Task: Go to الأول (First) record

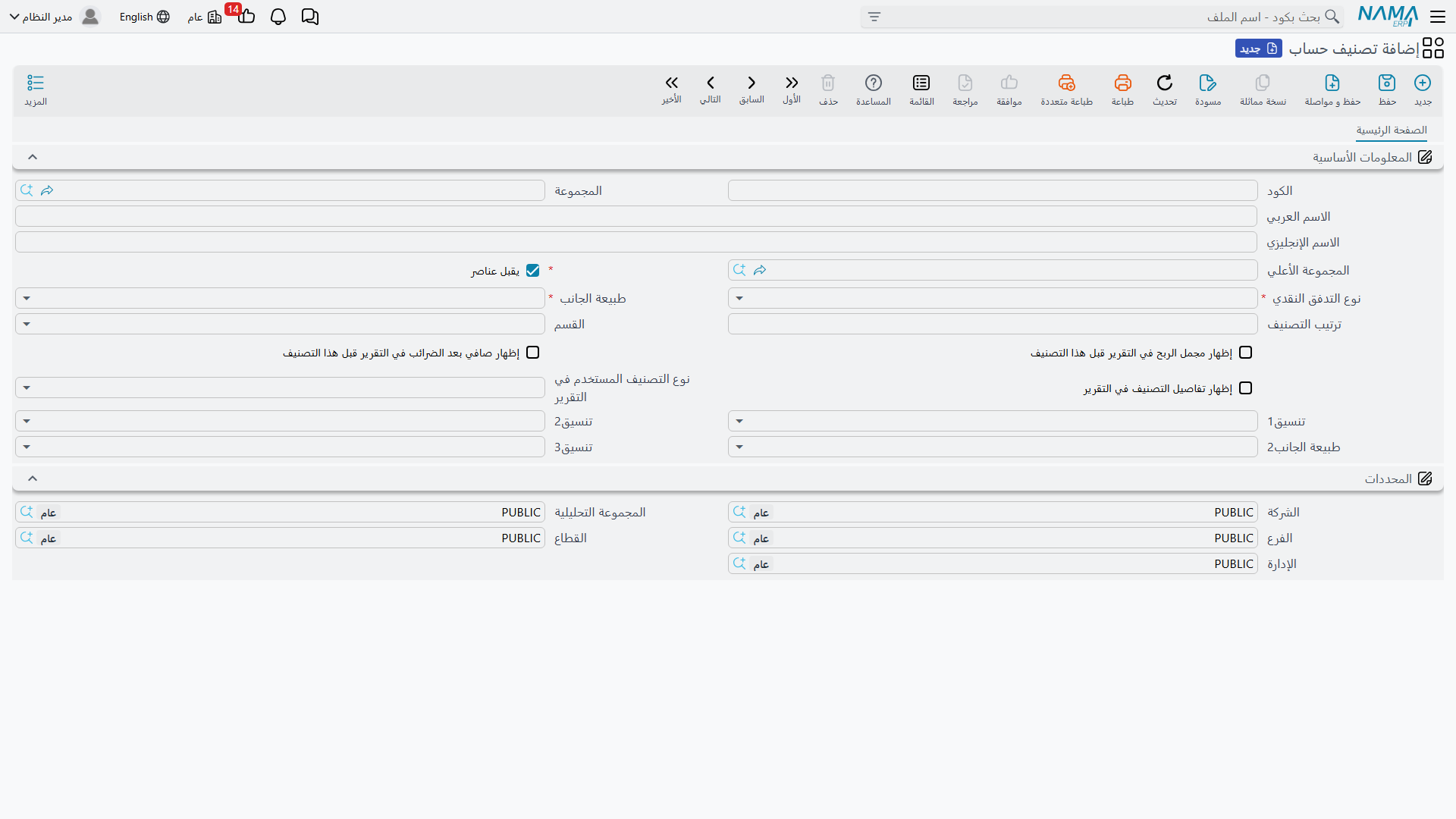Action: (792, 83)
